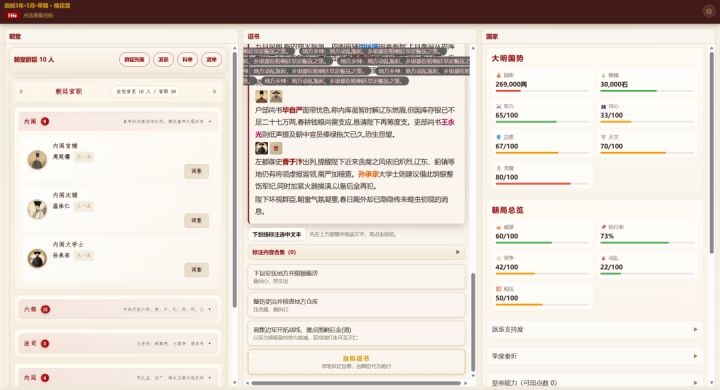
Task: Click the last pill button in 朝堂群臣 row
Action: point(211,59)
